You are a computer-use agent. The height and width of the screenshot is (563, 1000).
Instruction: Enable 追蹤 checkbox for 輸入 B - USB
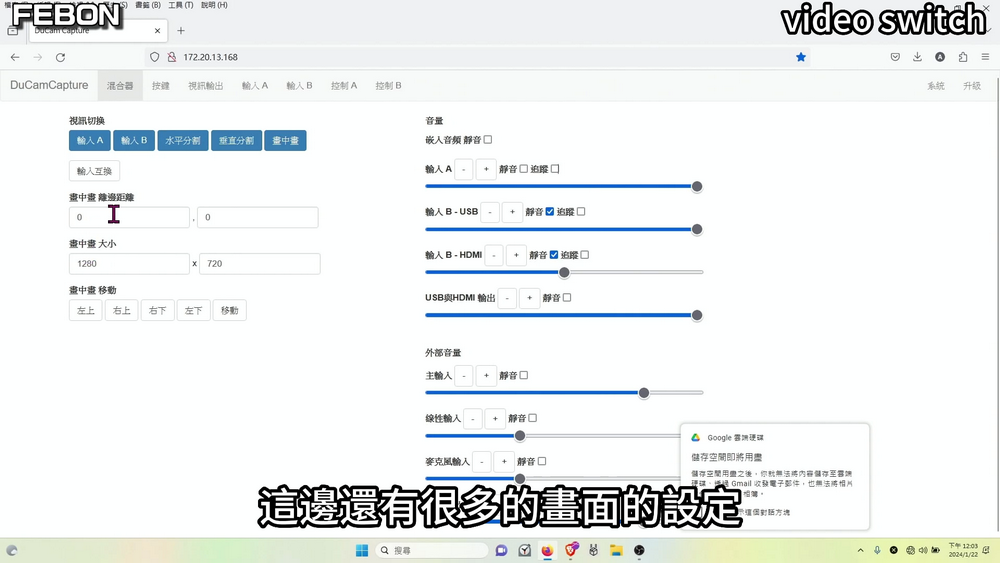coord(581,212)
